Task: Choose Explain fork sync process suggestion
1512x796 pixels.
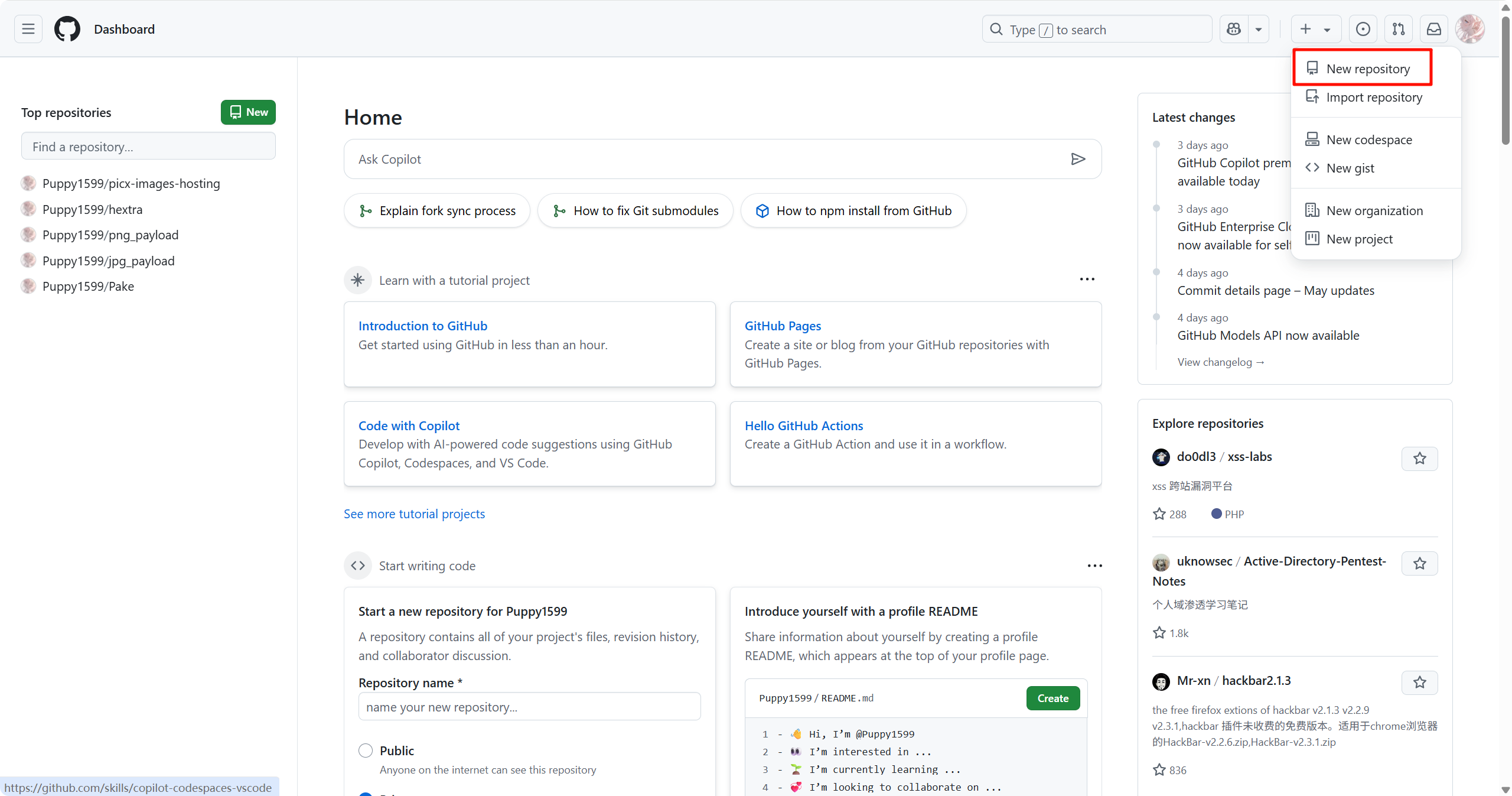Action: tap(437, 210)
